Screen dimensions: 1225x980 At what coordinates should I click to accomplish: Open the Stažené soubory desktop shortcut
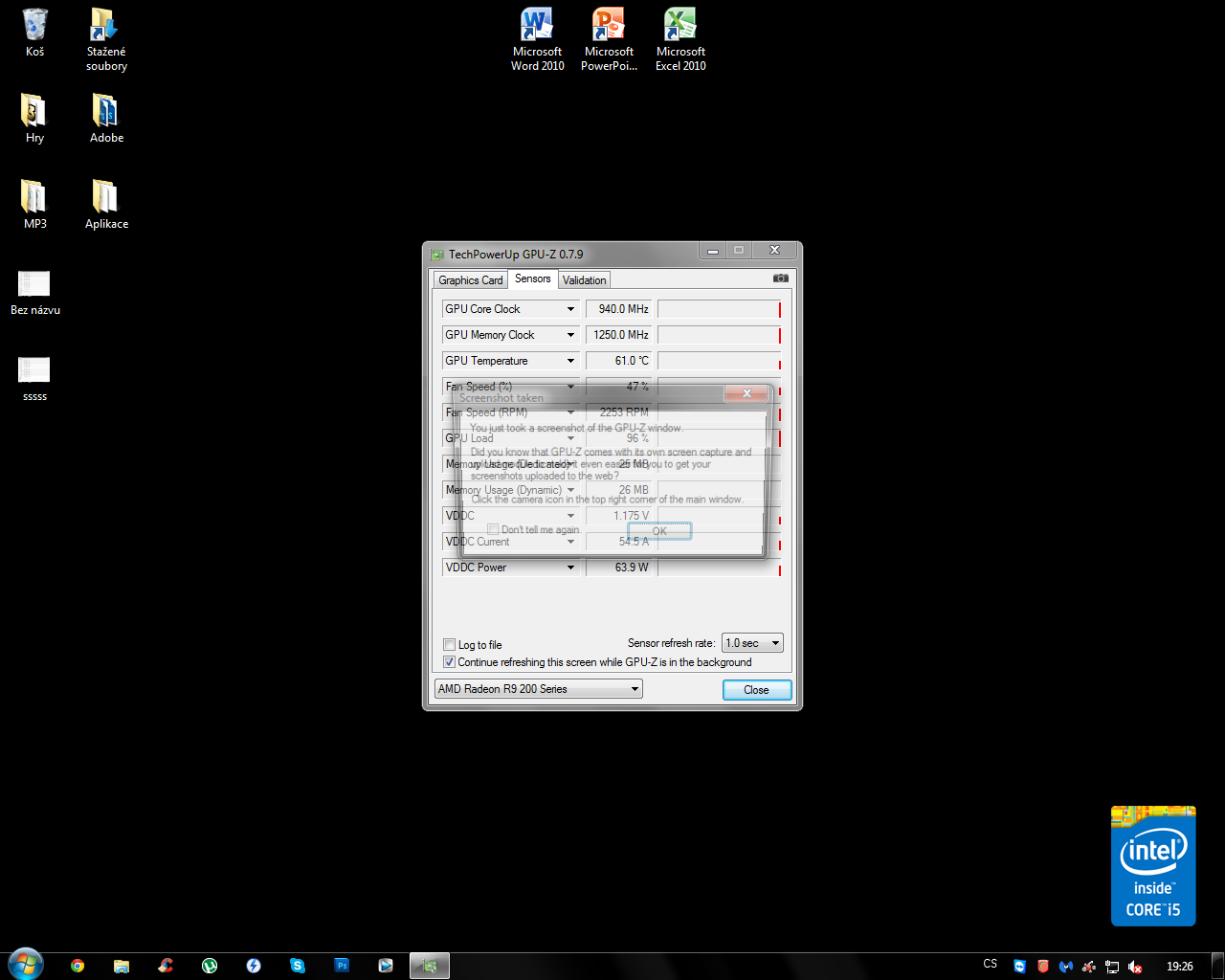pyautogui.click(x=106, y=40)
